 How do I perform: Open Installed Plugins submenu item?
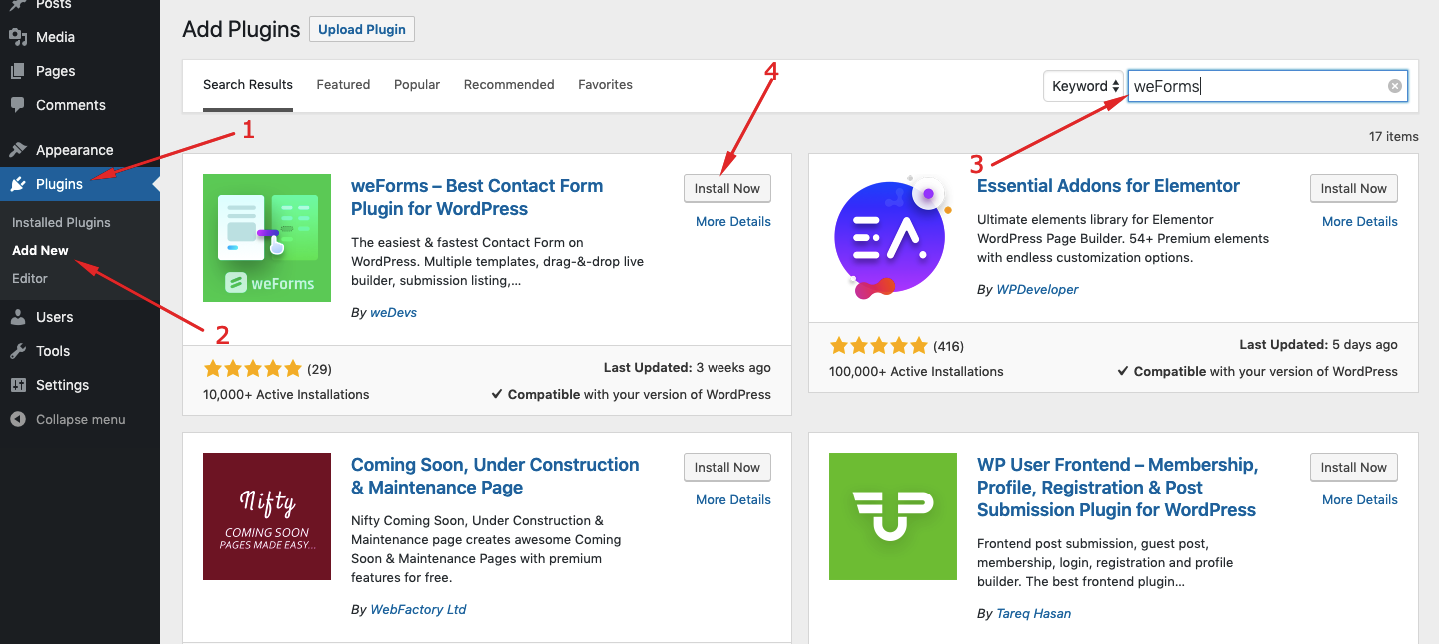(x=61, y=222)
